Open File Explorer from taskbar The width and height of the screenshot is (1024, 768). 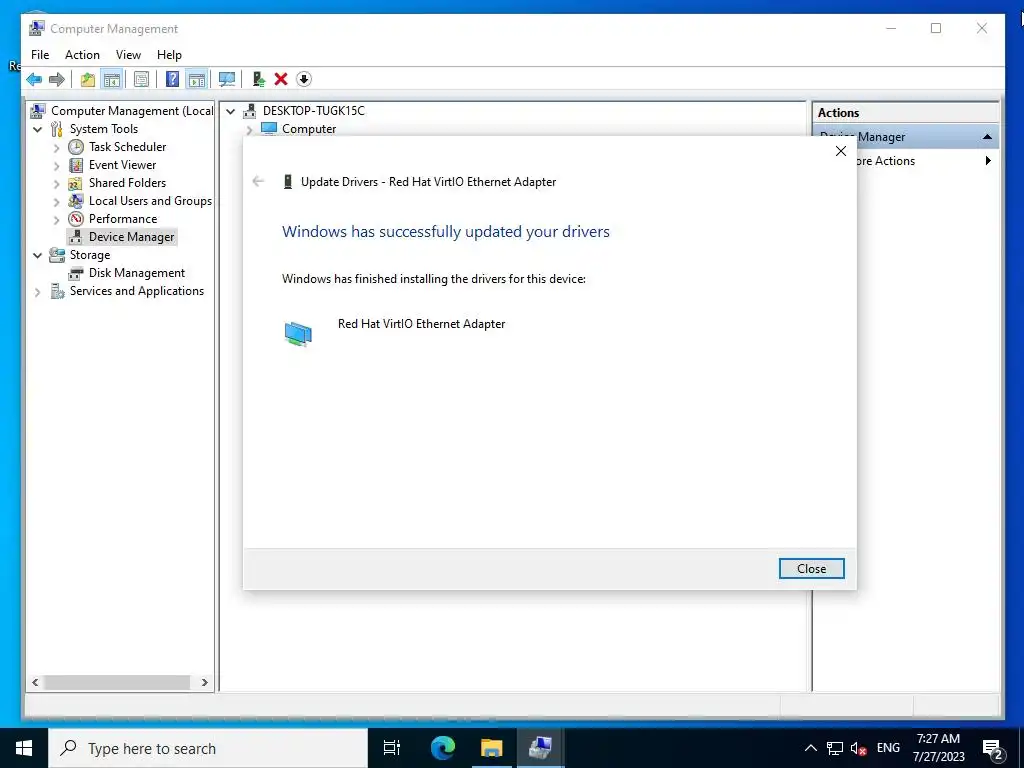pos(492,748)
